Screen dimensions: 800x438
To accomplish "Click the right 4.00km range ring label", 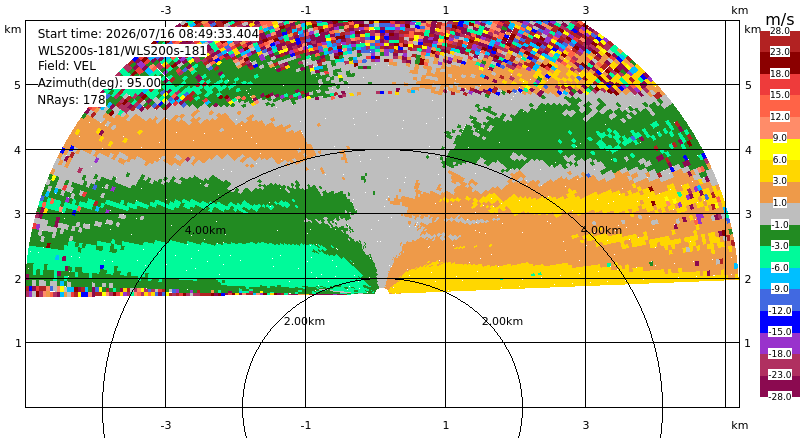I will [602, 230].
